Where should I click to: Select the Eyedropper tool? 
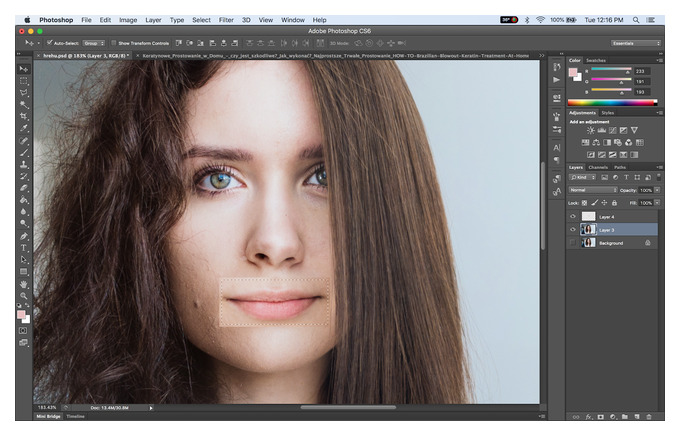coord(23,128)
